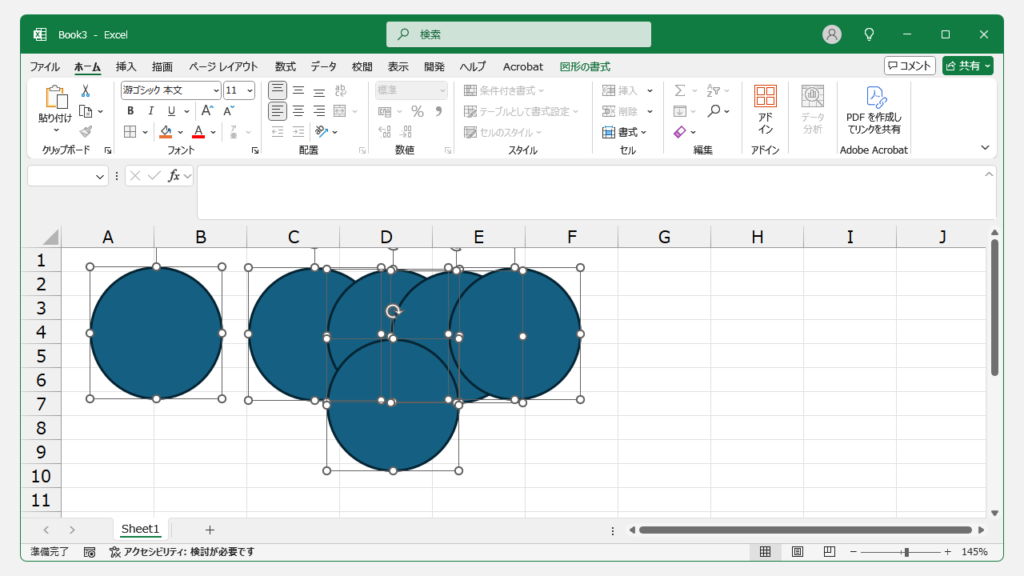
Task: Open the font name dropdown
Action: click(x=216, y=91)
